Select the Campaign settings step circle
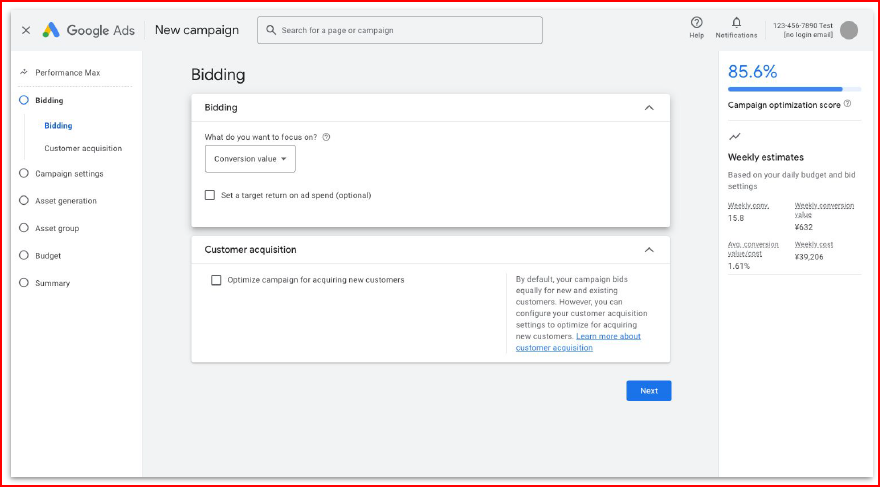 pos(24,174)
